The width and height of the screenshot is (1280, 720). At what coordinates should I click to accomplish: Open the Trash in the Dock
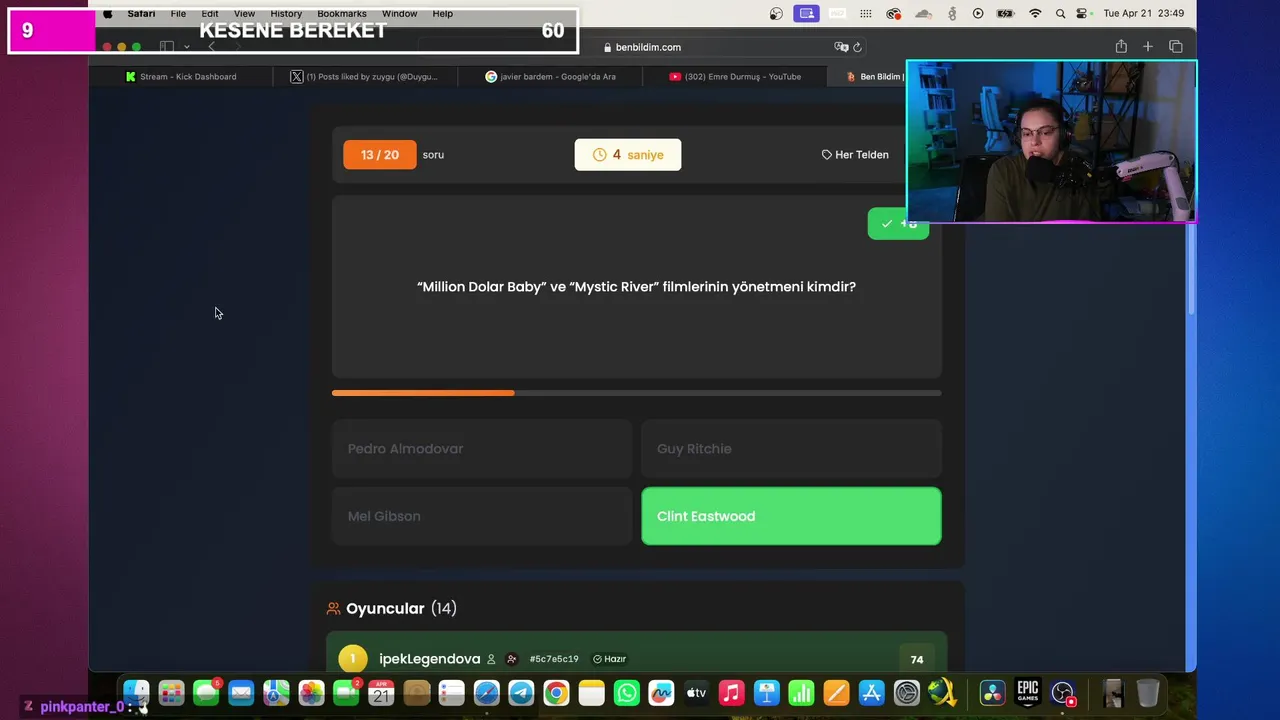(1148, 692)
